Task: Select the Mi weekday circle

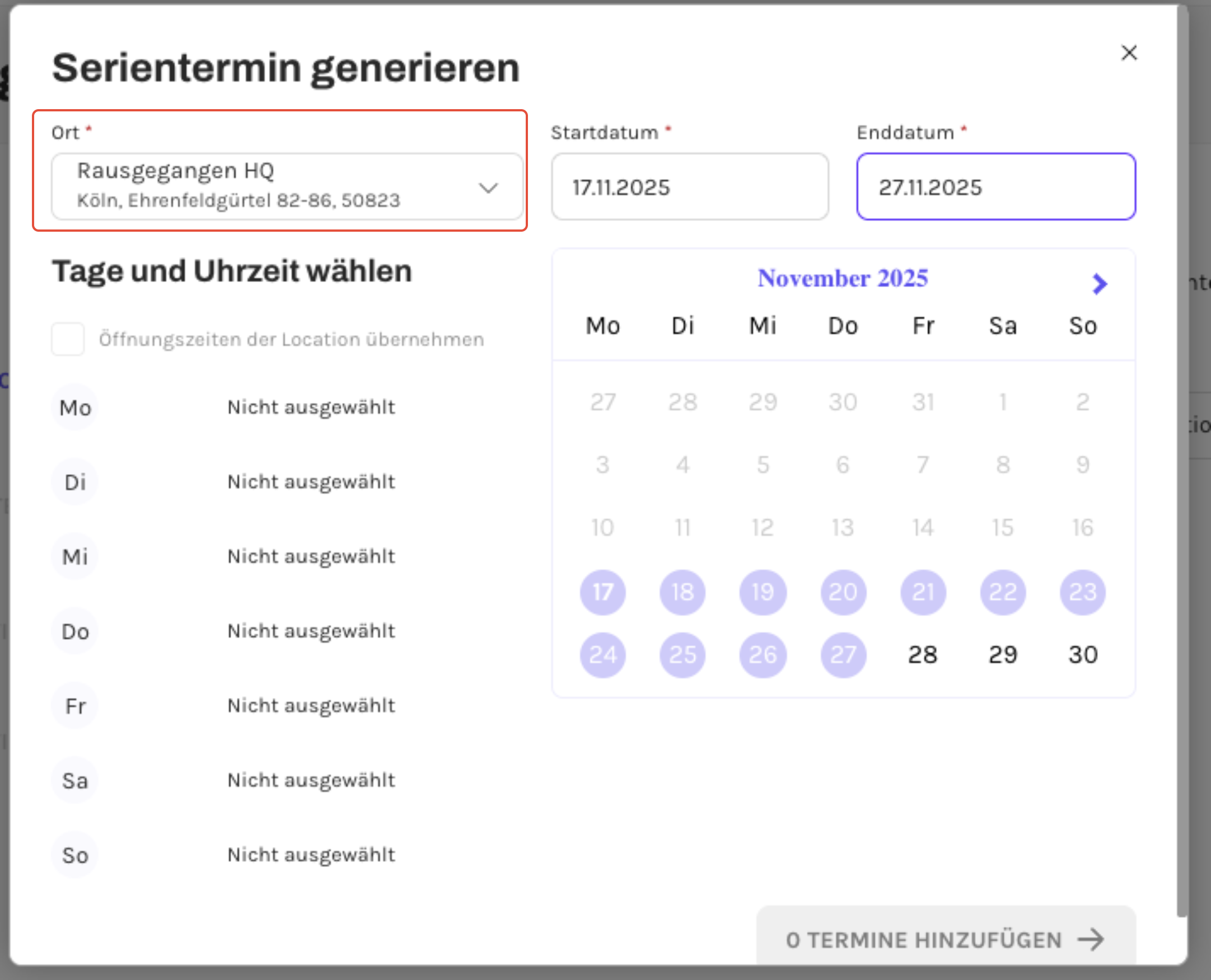Action: point(75,557)
